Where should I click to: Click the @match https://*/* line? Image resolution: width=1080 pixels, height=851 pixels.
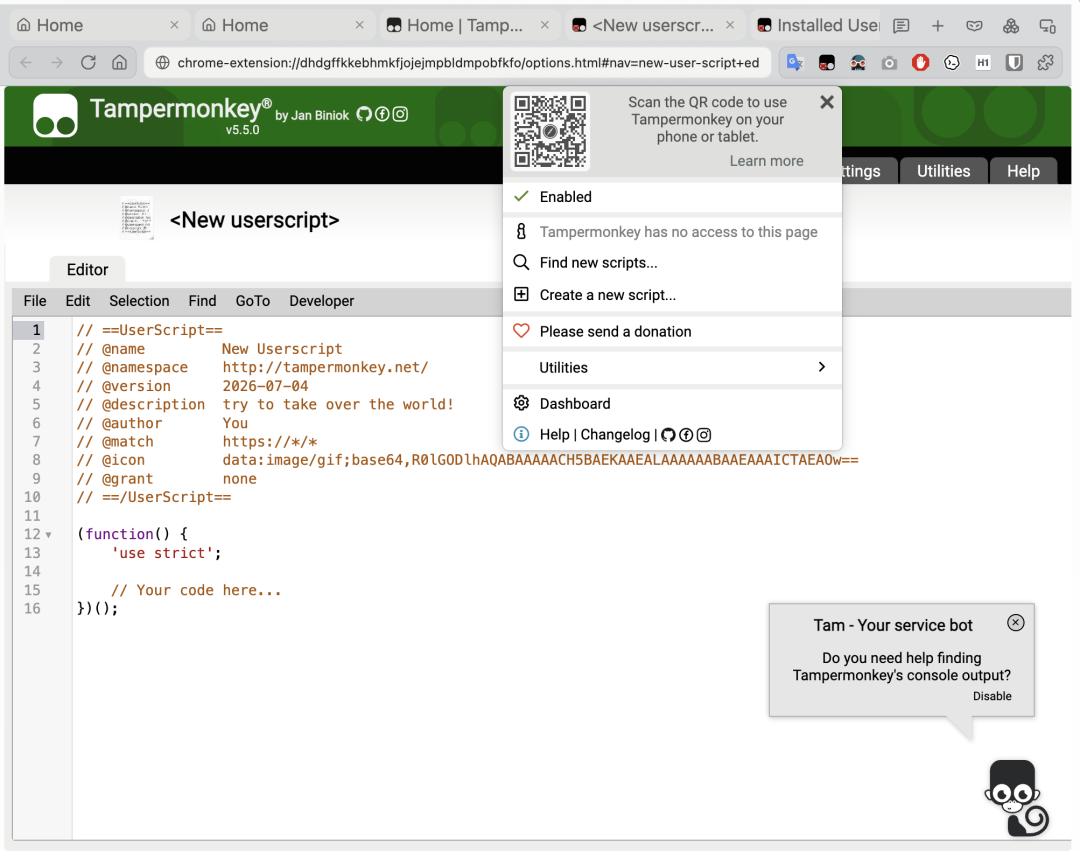[x=197, y=441]
